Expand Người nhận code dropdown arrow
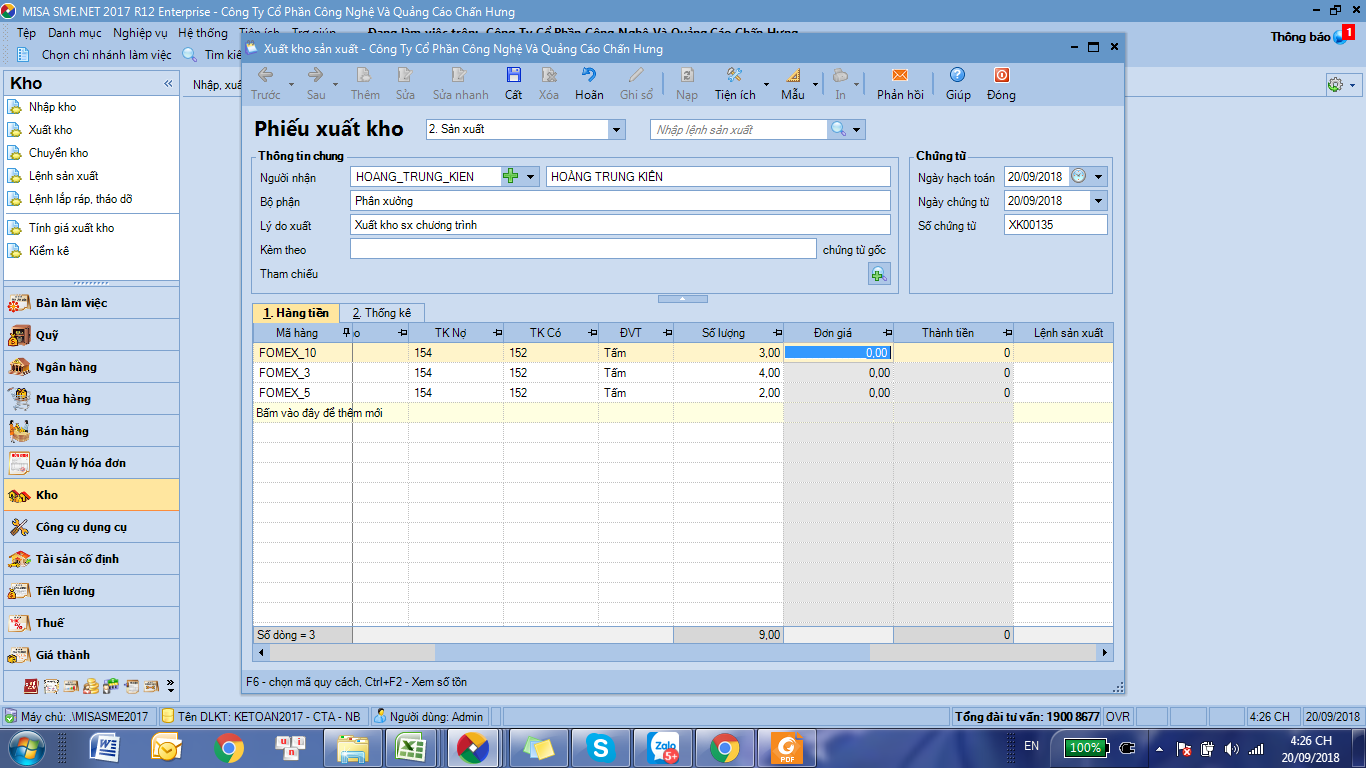The image size is (1366, 768). [x=530, y=176]
